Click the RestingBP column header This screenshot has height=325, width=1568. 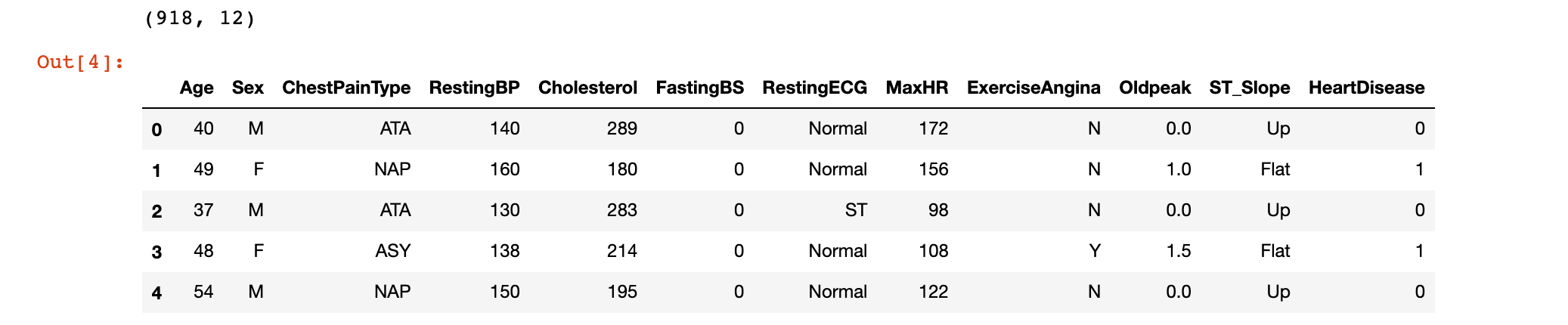pyautogui.click(x=474, y=88)
